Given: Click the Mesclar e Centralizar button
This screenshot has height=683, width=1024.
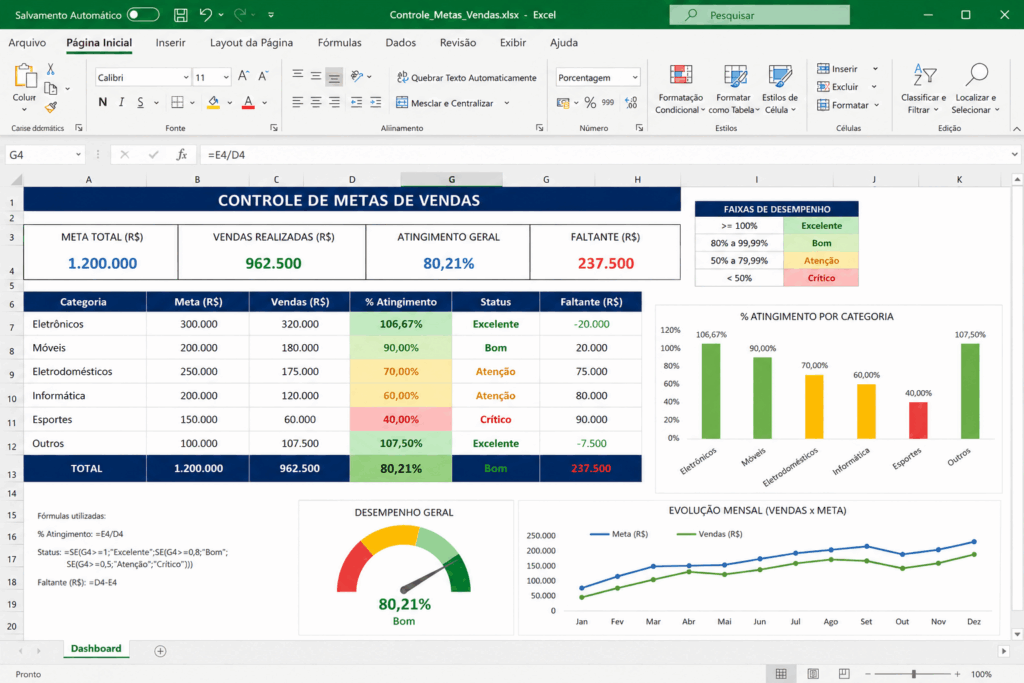Looking at the screenshot, I should point(445,103).
